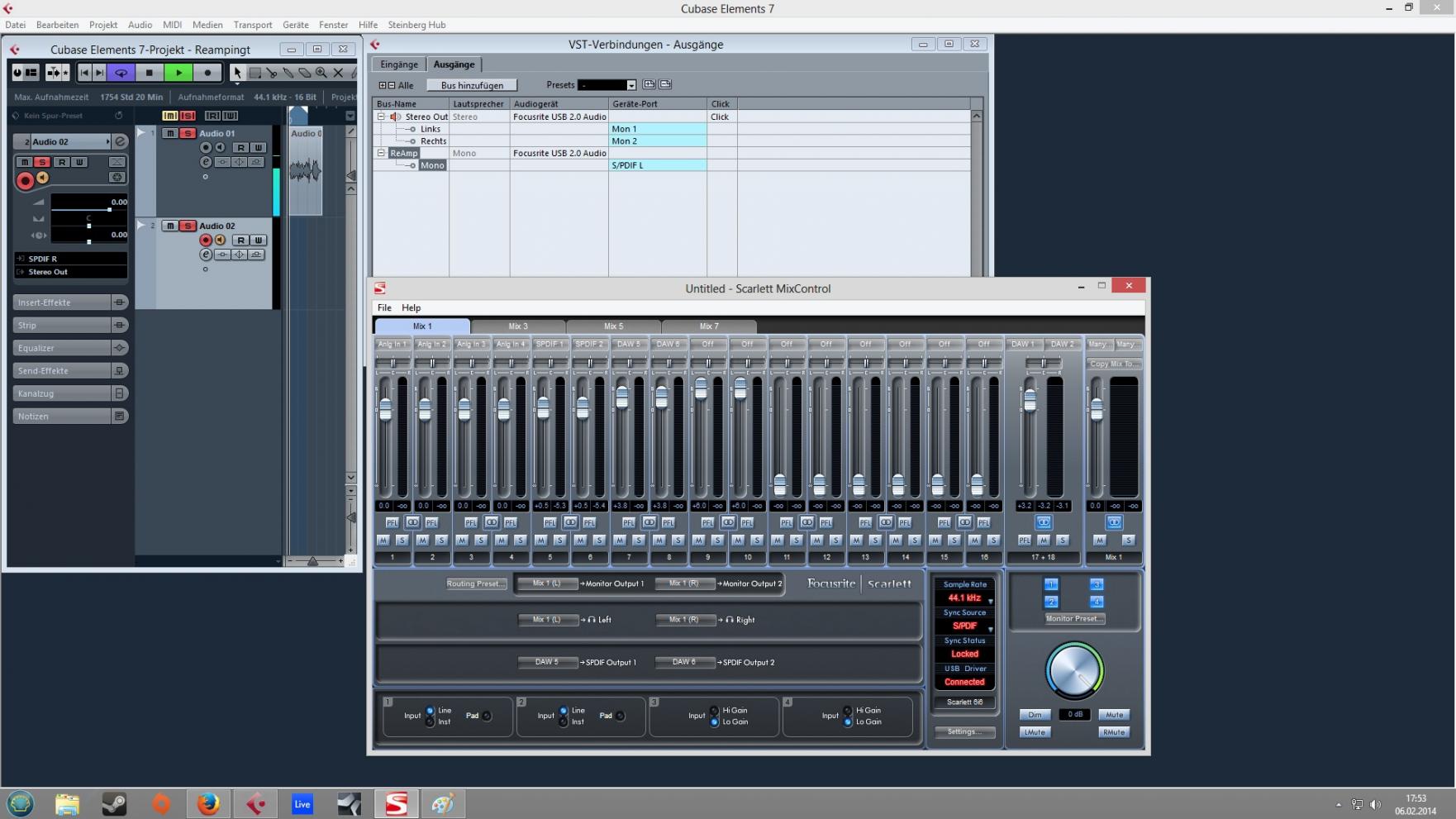The width and height of the screenshot is (1456, 819).
Task: Toggle Solo on Audio 01 track
Action: [188, 133]
